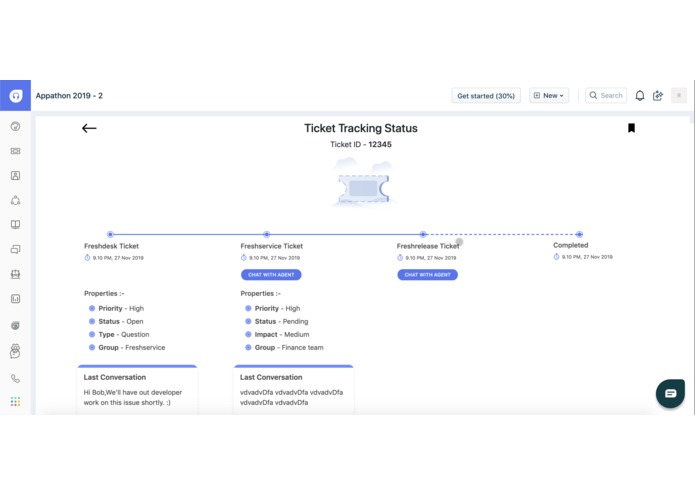Open the vdvadvDfa last conversation card
This screenshot has width=695, height=494.
coord(293,390)
